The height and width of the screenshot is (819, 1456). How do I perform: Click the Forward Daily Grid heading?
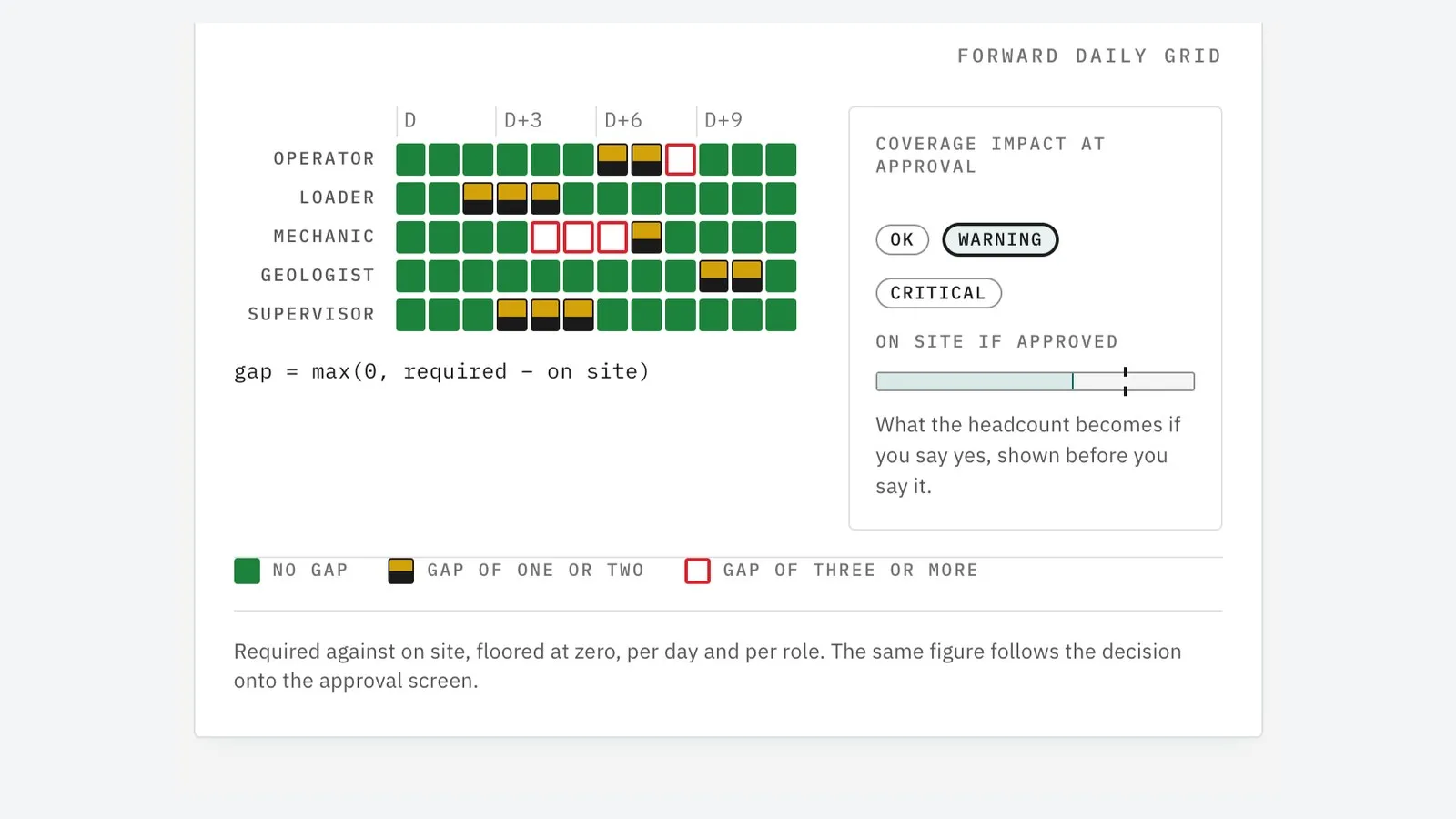pyautogui.click(x=1089, y=56)
